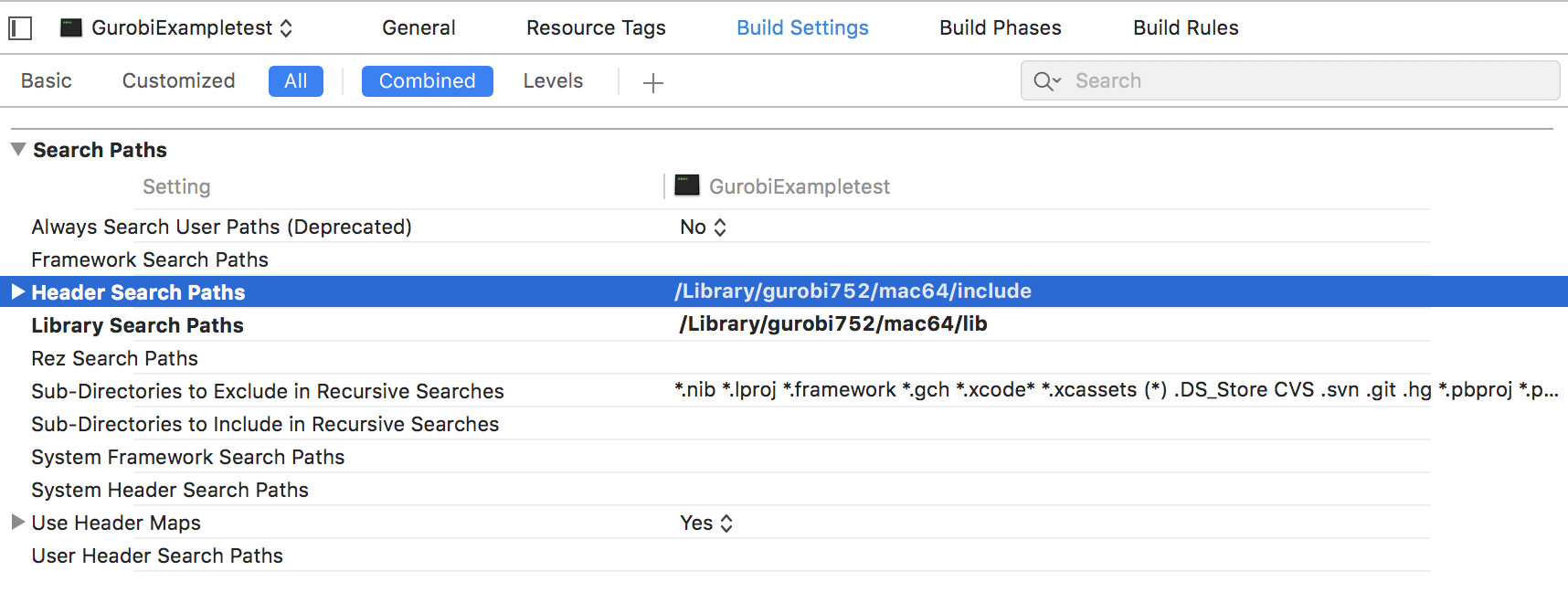Select the System Framework Search Paths setting

[x=188, y=457]
